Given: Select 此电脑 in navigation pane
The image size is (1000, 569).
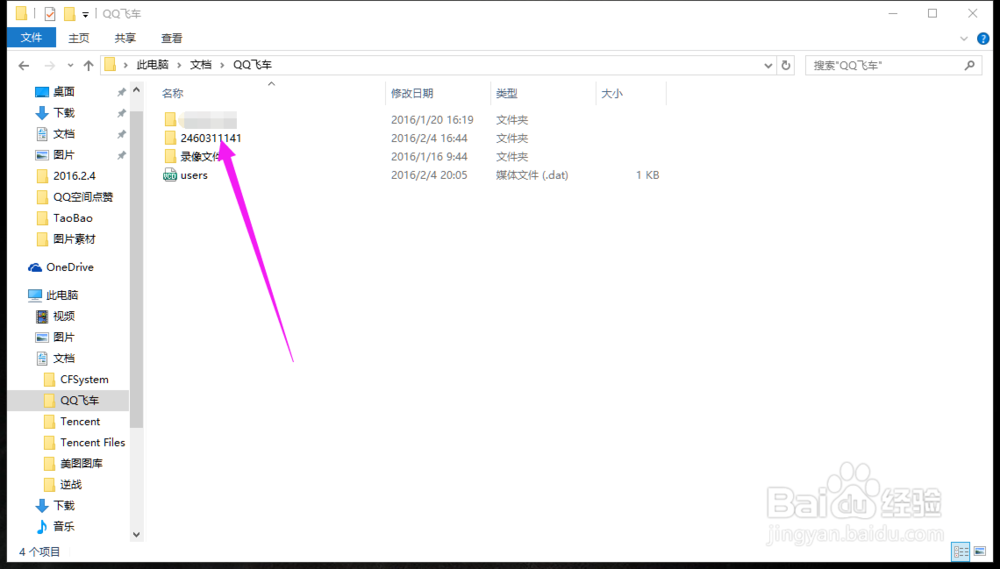Looking at the screenshot, I should point(62,295).
